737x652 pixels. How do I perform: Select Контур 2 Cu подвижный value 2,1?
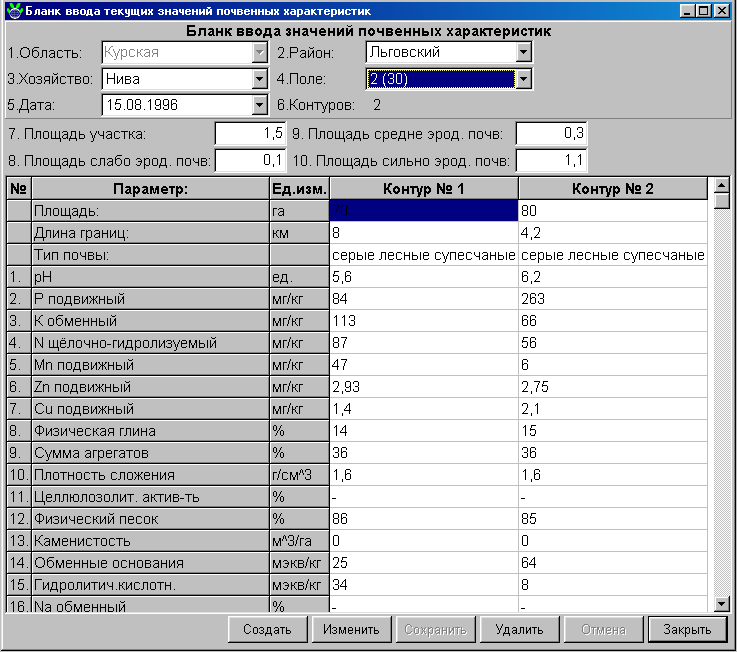point(613,409)
